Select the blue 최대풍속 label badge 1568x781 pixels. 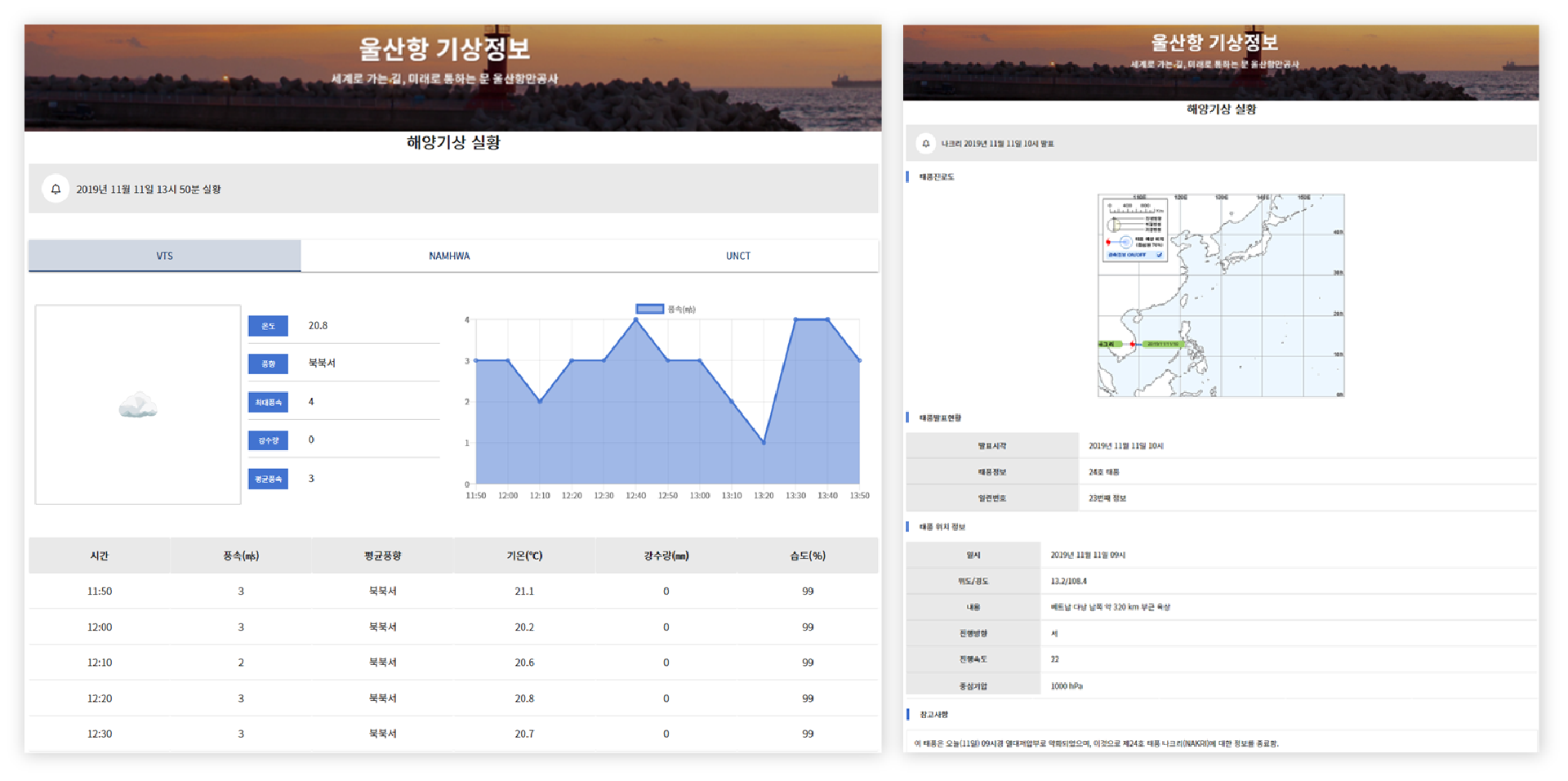(268, 402)
